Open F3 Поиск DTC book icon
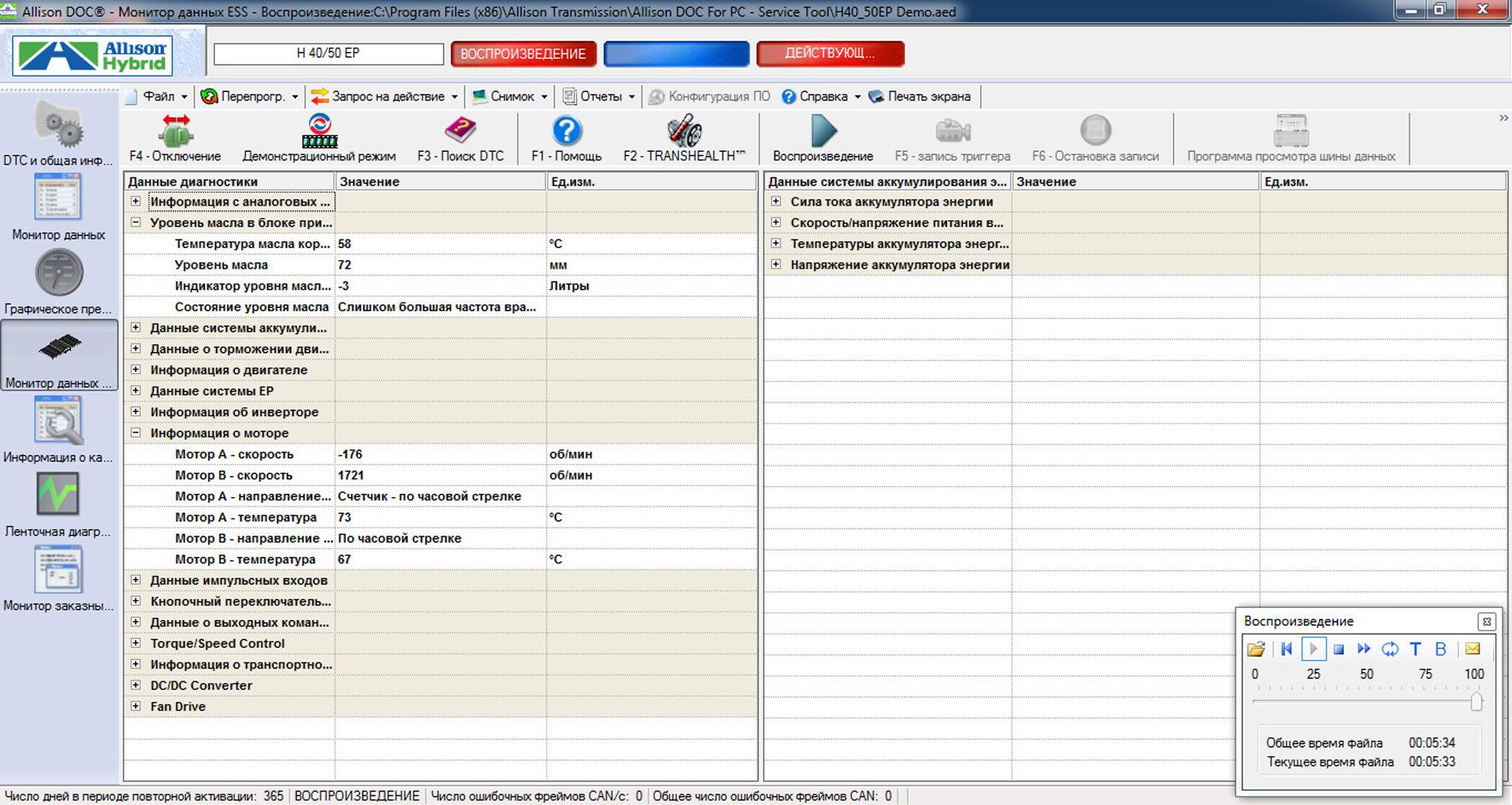1512x805 pixels. point(460,132)
